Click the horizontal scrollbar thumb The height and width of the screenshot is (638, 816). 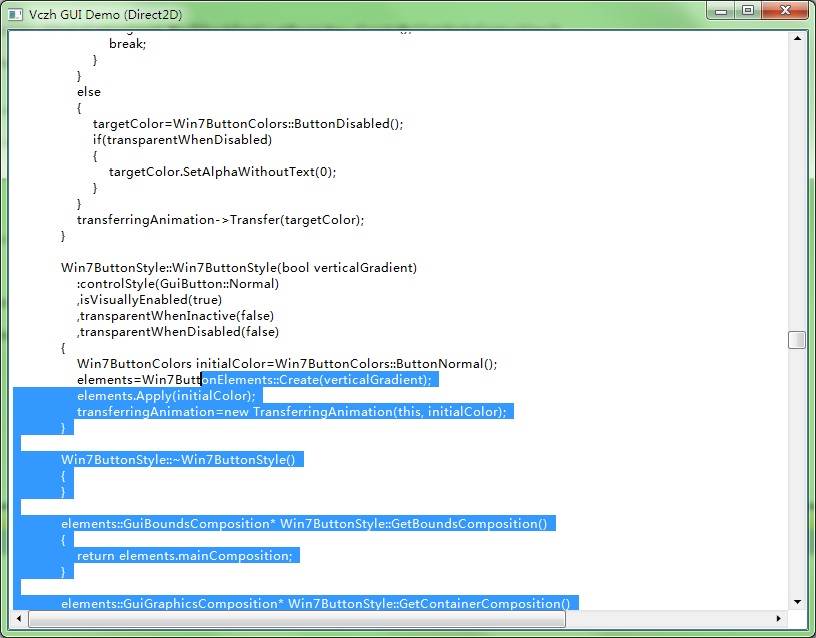(x=297, y=618)
